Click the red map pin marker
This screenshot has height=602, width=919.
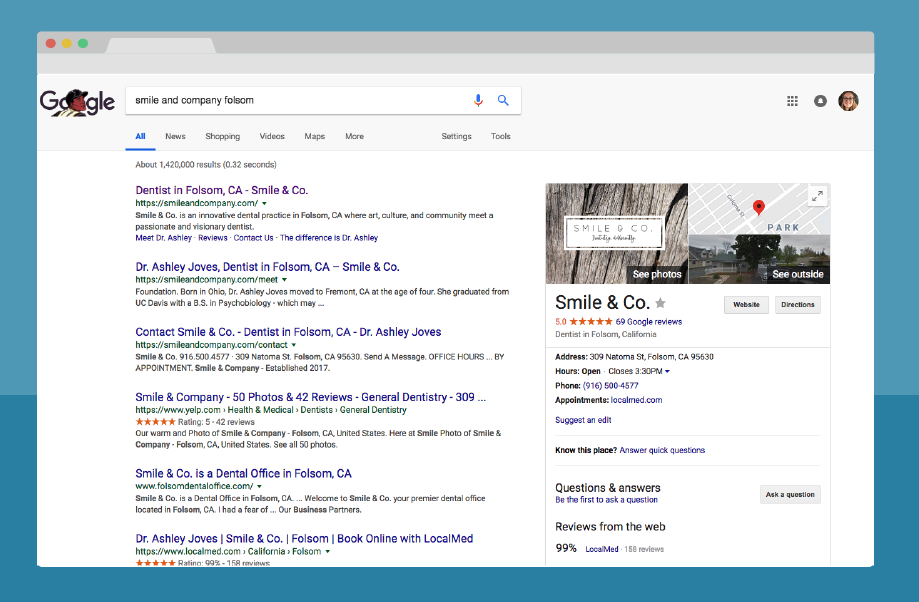pos(758,207)
